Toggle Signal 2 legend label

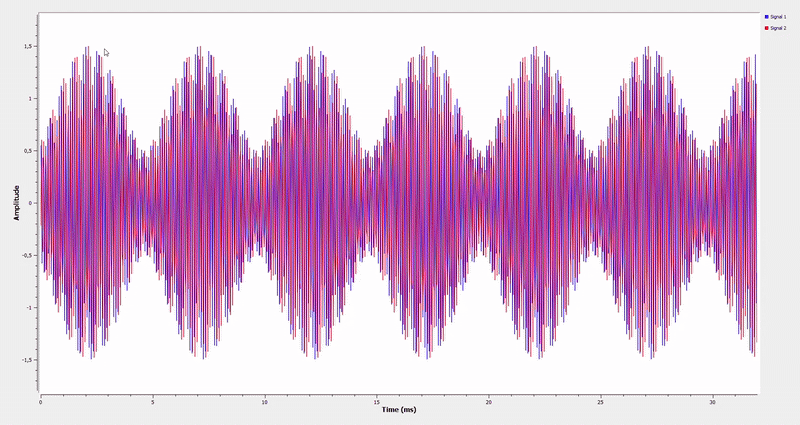[x=780, y=28]
